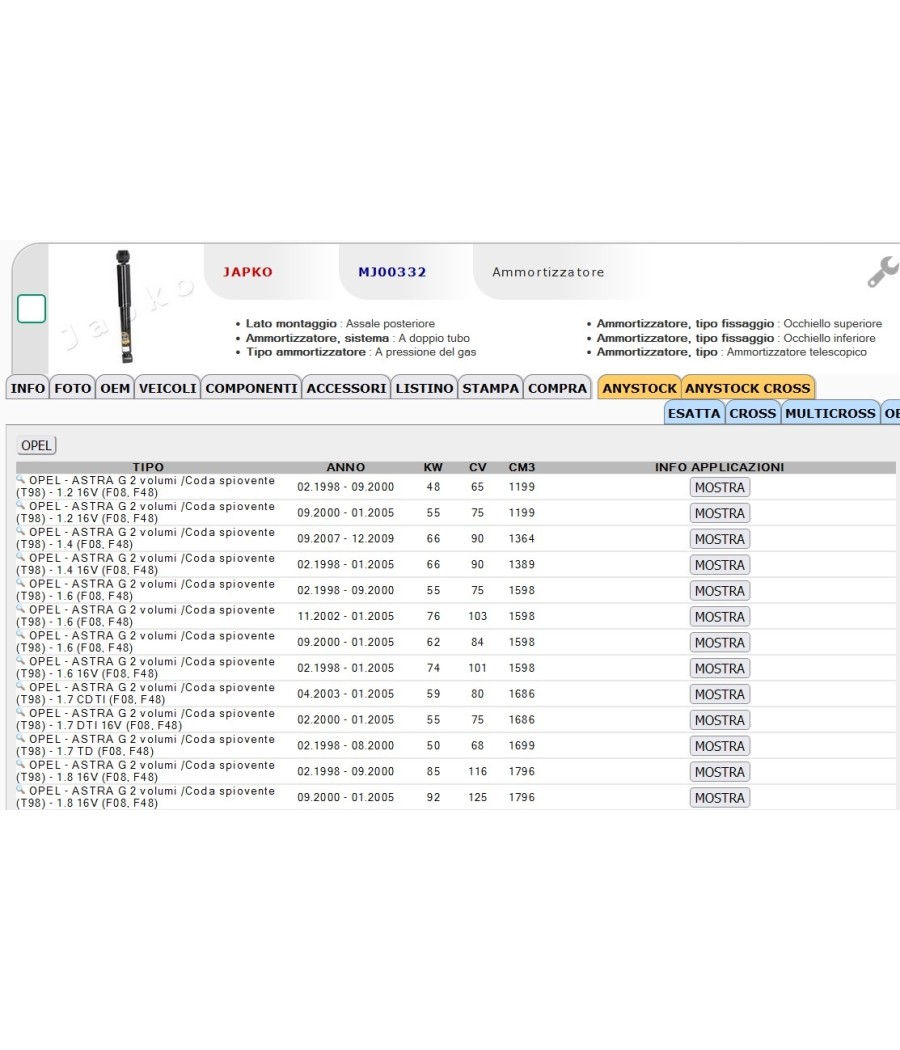Viewport: 900px width, 1050px height.
Task: Click MOSTRA for Astra 1.4 16V 1389 cm3
Action: coord(720,565)
